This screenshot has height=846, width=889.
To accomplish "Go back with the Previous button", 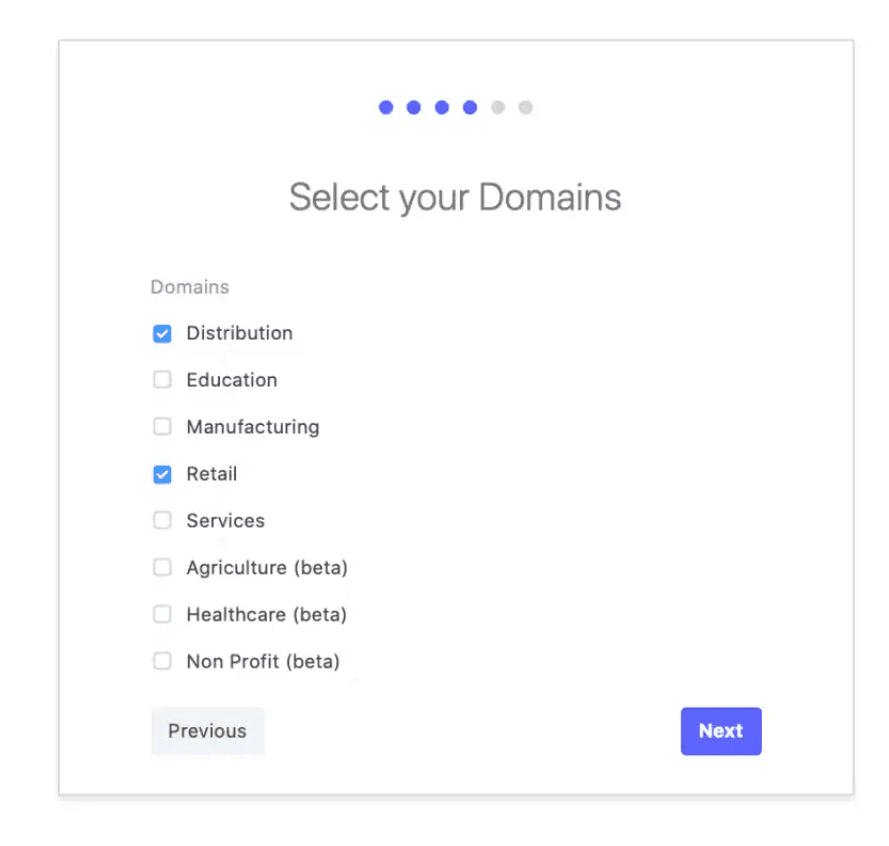I will [x=207, y=731].
